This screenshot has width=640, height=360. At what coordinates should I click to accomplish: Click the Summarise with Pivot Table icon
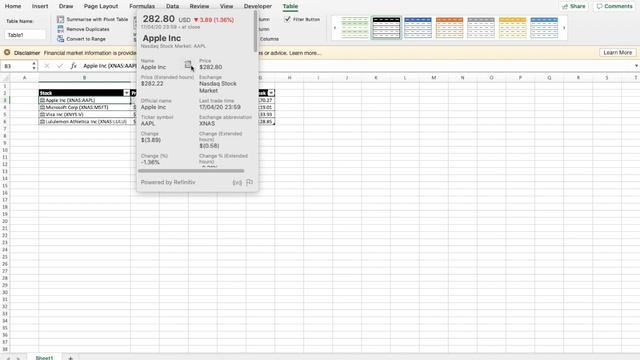pos(60,19)
